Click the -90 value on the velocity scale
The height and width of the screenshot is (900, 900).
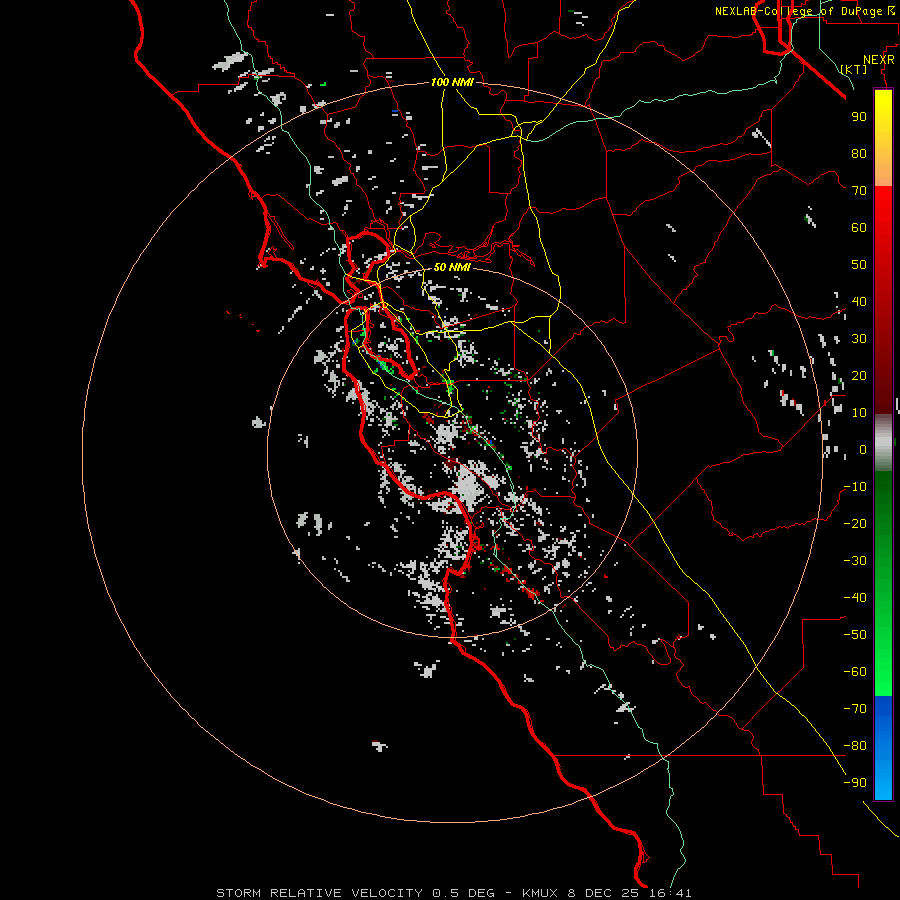855,783
